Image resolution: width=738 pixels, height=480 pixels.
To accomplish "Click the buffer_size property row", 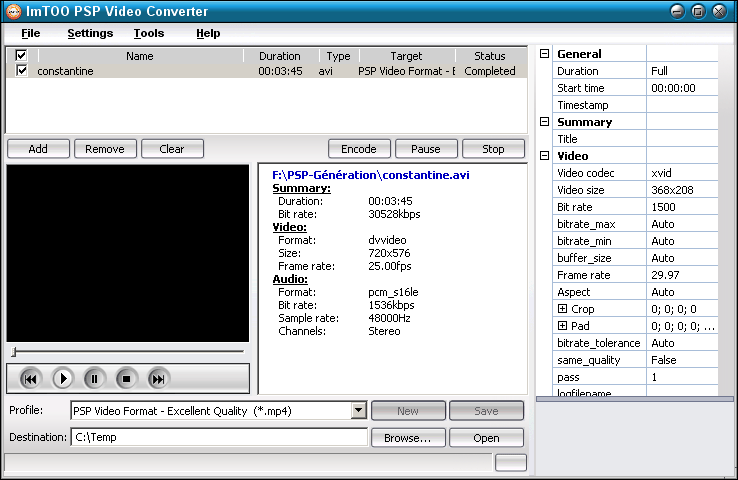I will (x=635, y=258).
